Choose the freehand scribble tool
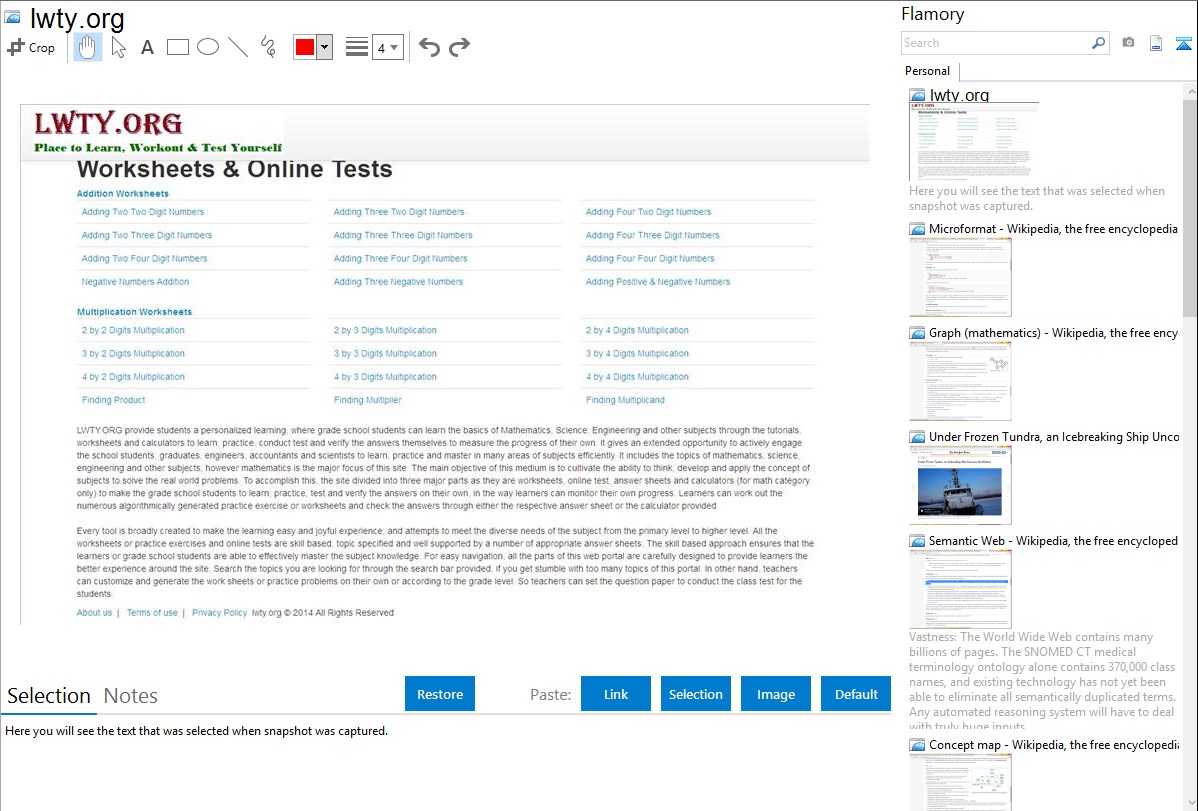 tap(268, 47)
